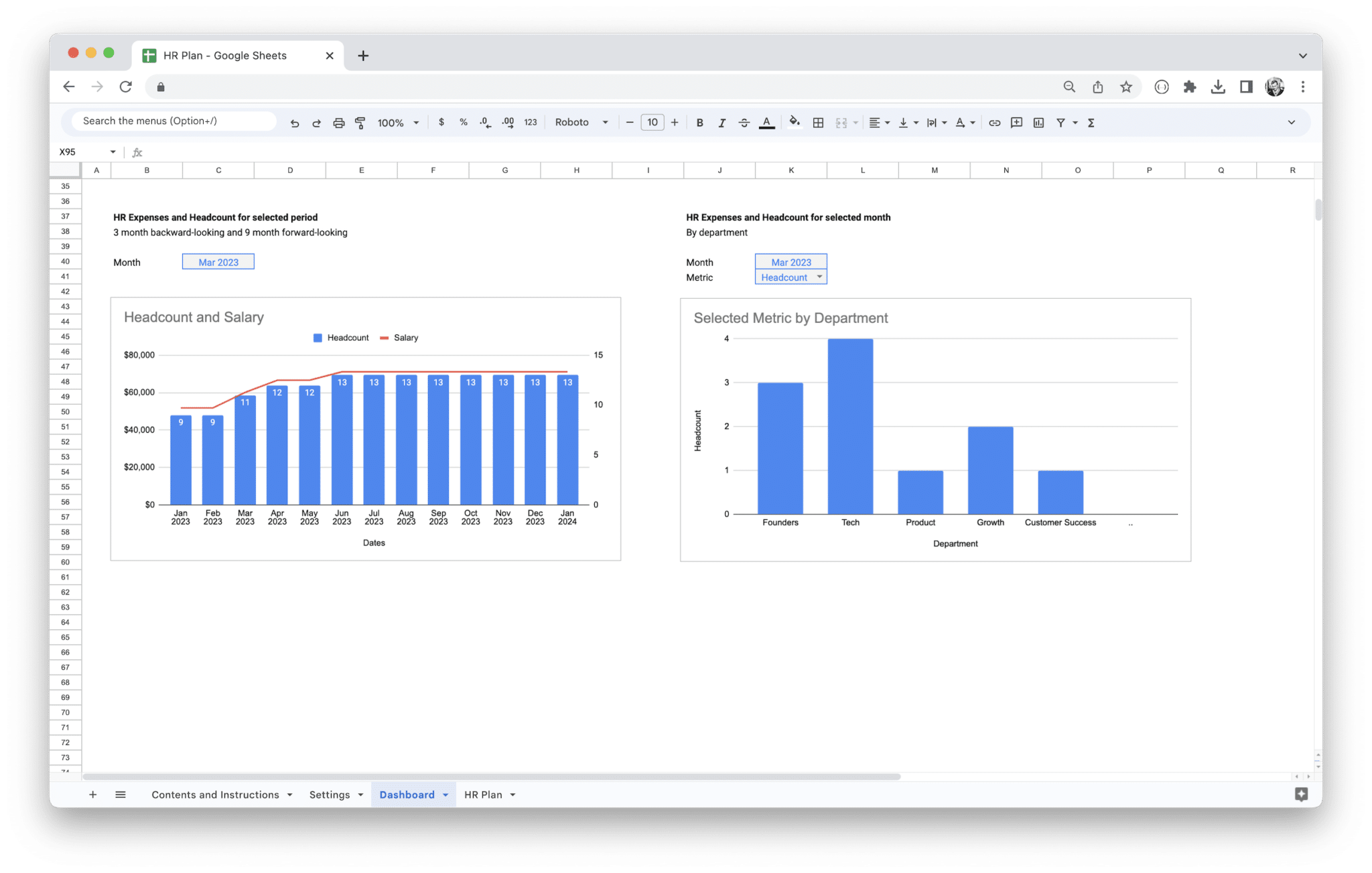
Task: Click the Fill color swatch tool
Action: (795, 122)
